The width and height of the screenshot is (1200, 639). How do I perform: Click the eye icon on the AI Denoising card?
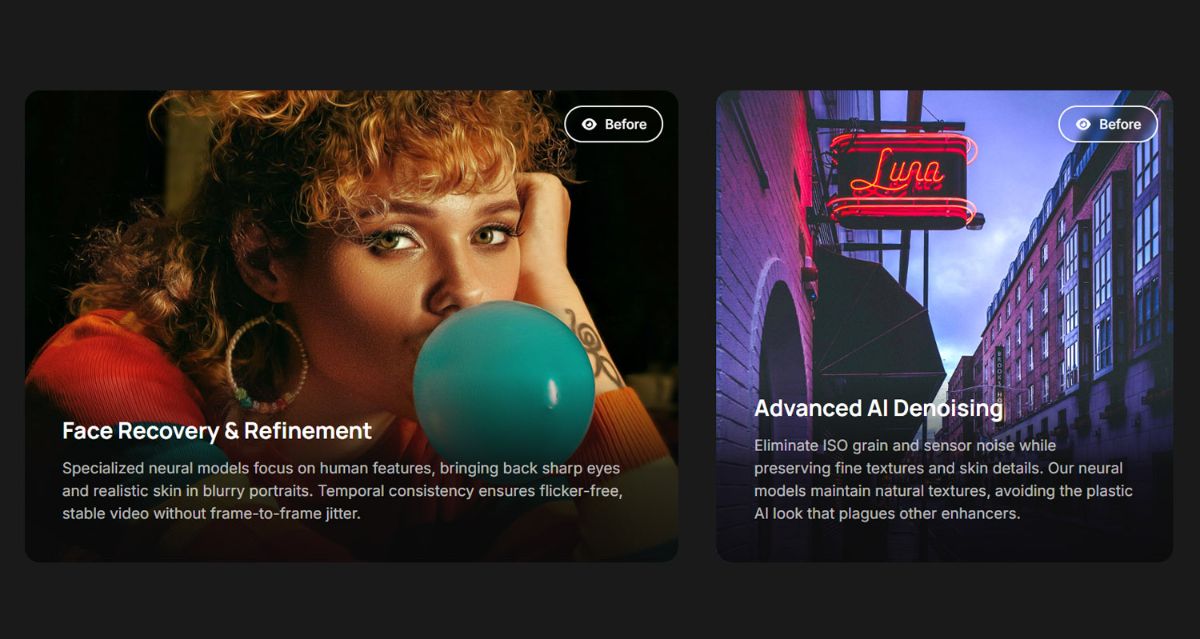point(1083,124)
